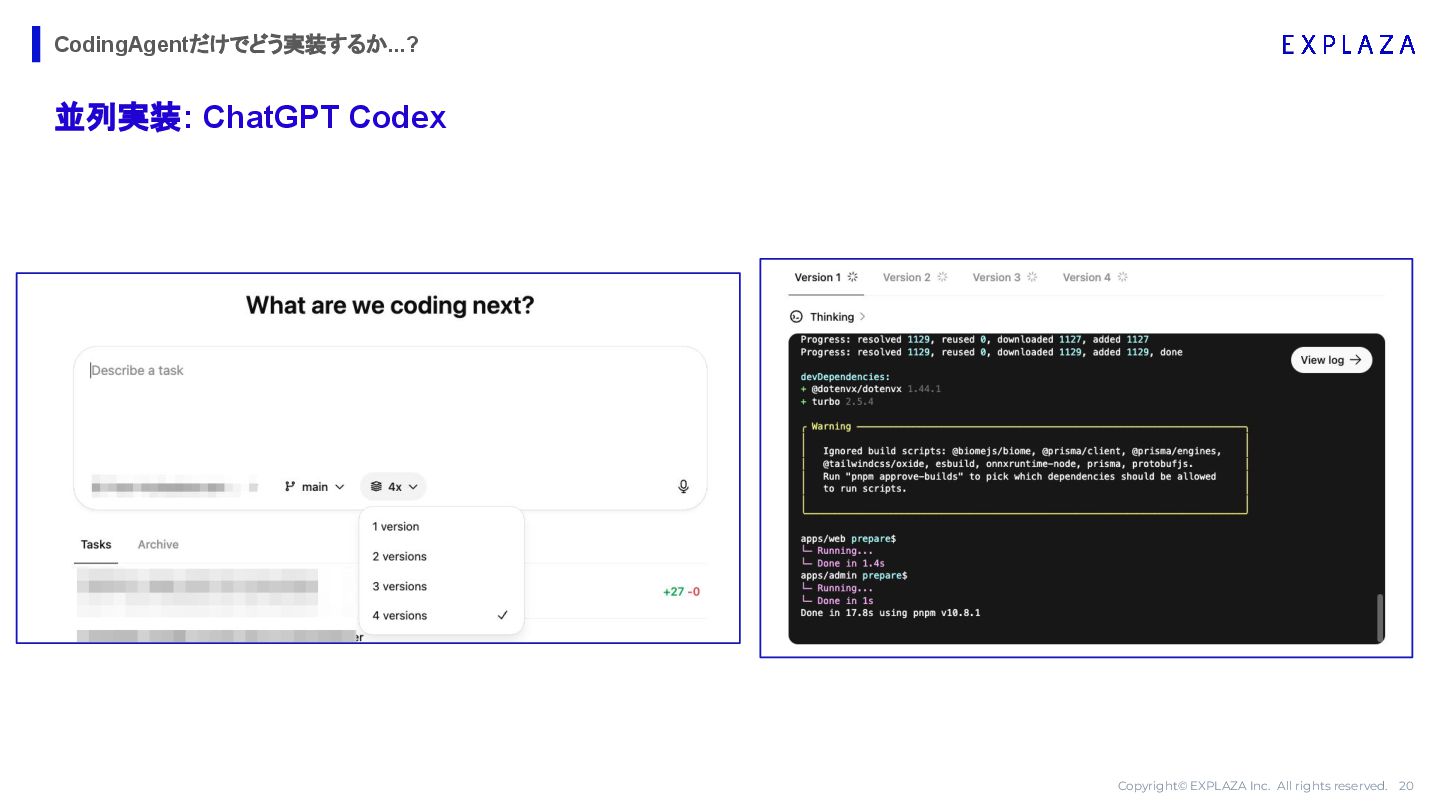Viewport: 1440px width, 810px height.
Task: Click the microphone voice input icon
Action: tap(684, 487)
